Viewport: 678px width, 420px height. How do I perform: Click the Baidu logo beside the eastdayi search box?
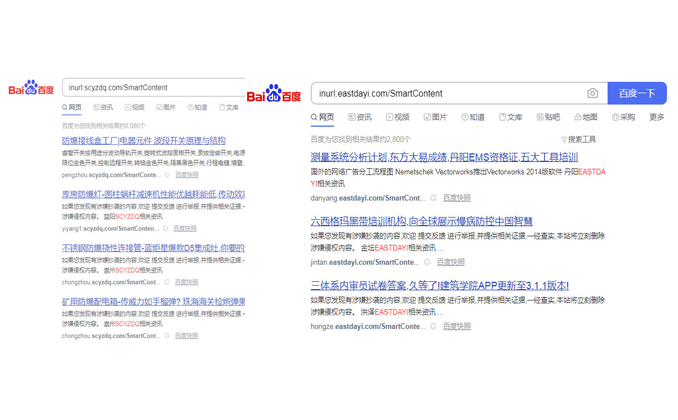pos(274,93)
